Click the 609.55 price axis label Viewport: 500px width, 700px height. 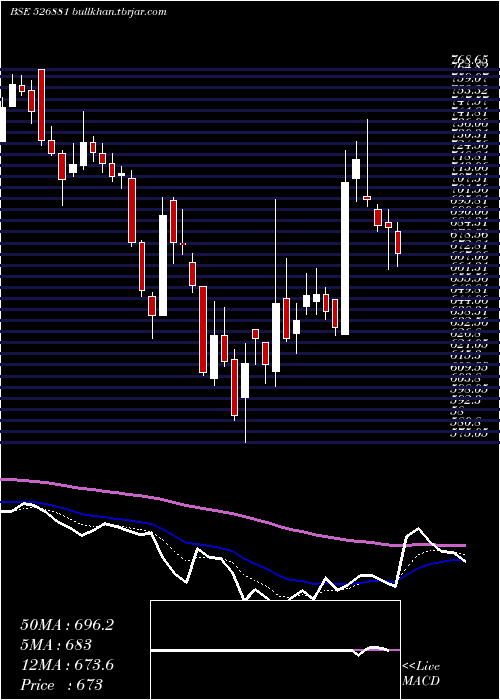(x=469, y=367)
